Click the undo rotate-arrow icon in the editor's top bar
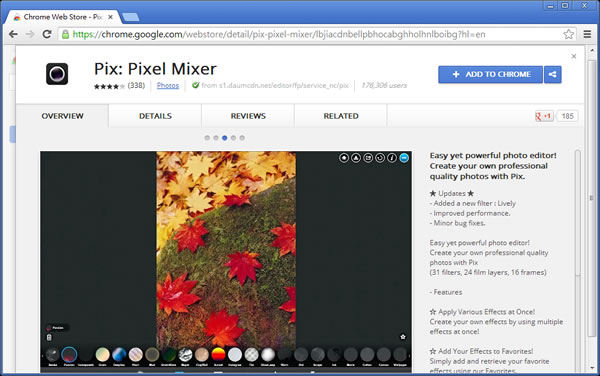This screenshot has height=376, width=600. tap(380, 158)
